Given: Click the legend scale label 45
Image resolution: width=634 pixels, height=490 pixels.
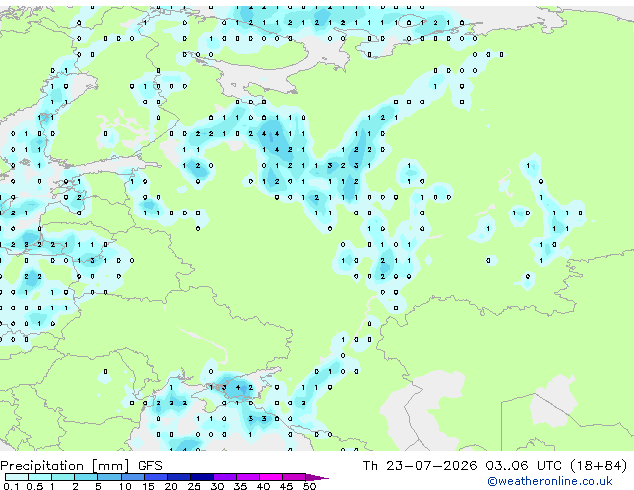Looking at the screenshot, I should (286, 486).
